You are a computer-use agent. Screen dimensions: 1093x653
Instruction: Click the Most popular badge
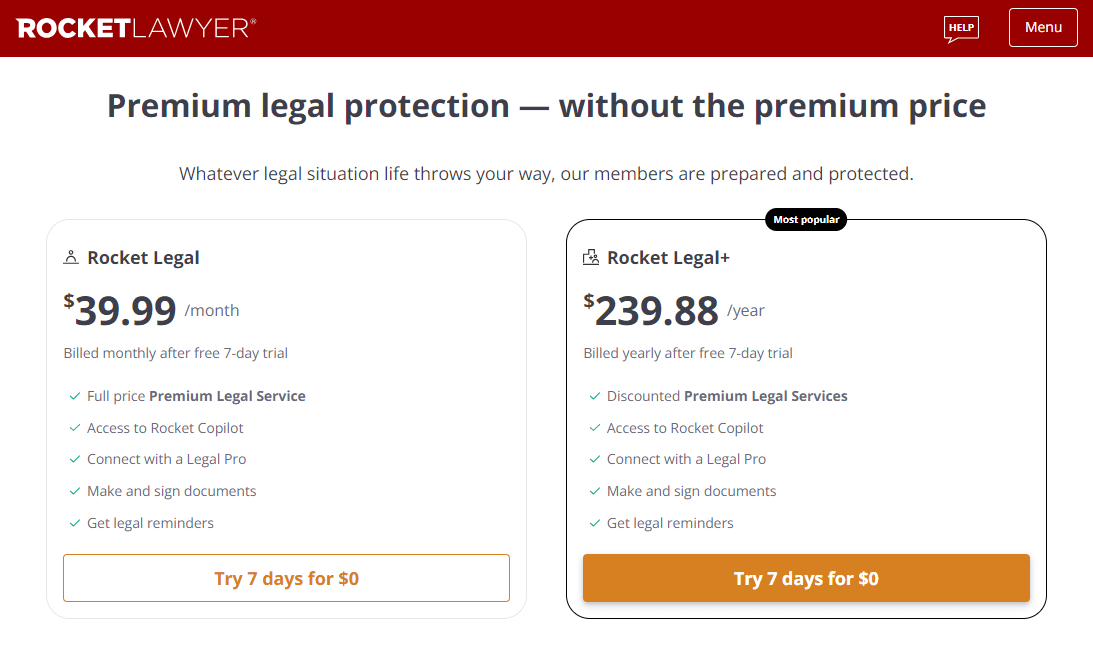click(x=806, y=219)
